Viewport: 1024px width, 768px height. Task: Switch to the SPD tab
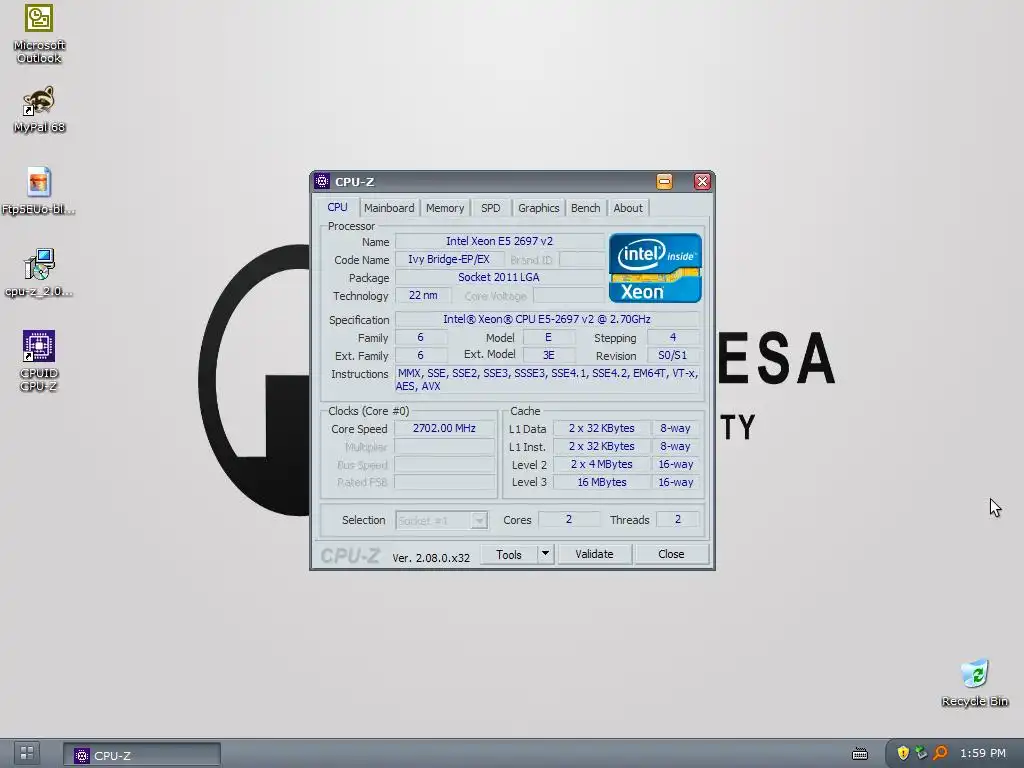pyautogui.click(x=490, y=208)
